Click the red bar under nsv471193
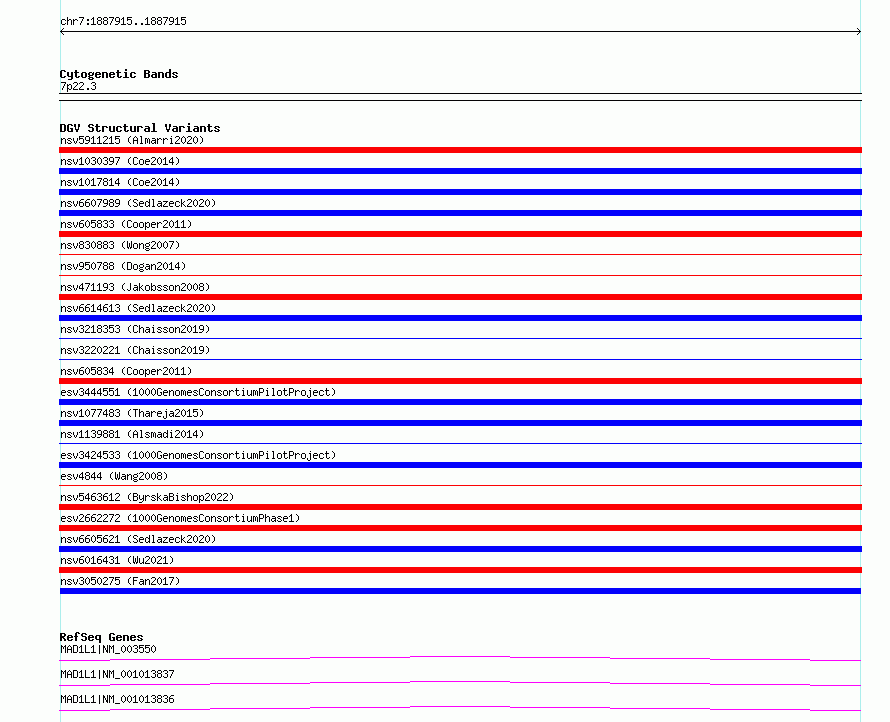The height and width of the screenshot is (722, 890). (x=460, y=297)
